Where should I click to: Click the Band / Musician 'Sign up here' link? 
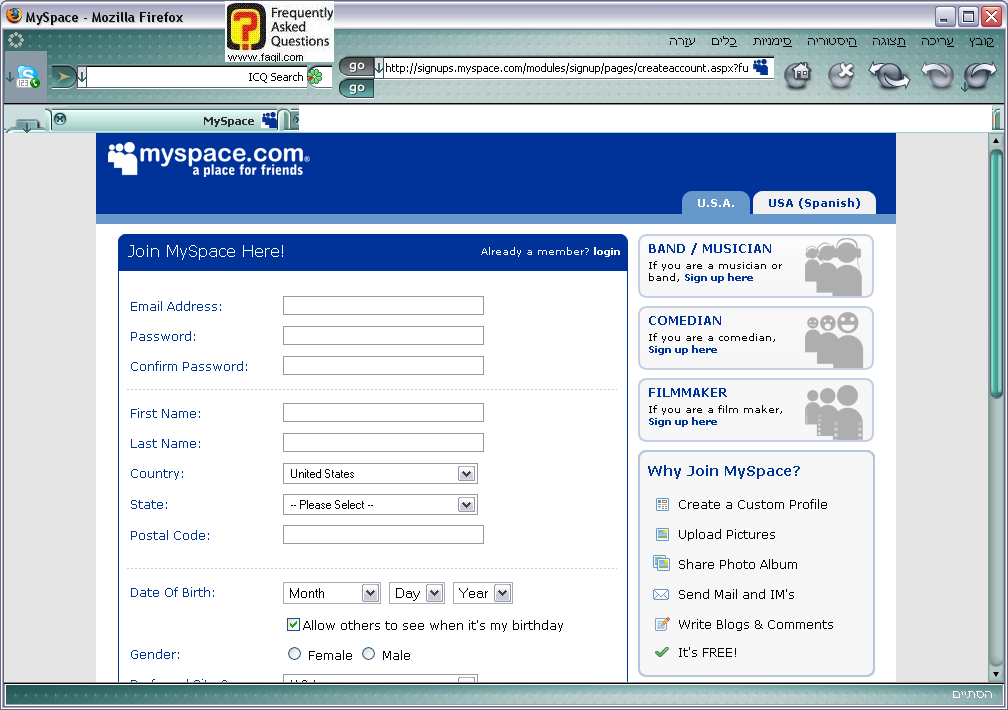(x=718, y=278)
